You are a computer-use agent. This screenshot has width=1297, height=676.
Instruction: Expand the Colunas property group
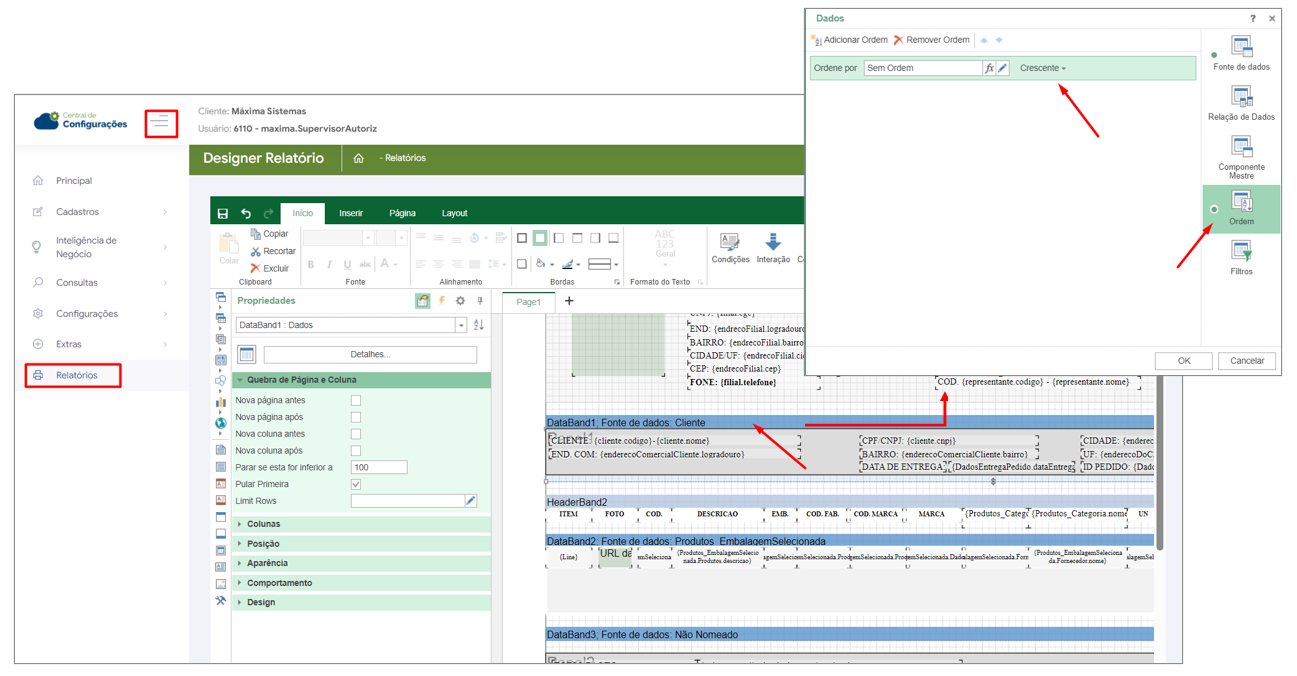click(264, 524)
